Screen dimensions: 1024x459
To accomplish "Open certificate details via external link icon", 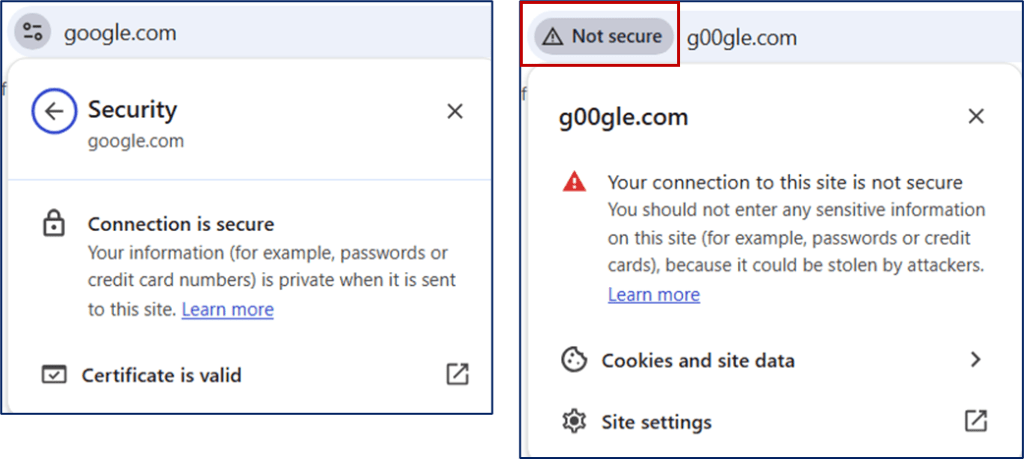I will tap(457, 375).
